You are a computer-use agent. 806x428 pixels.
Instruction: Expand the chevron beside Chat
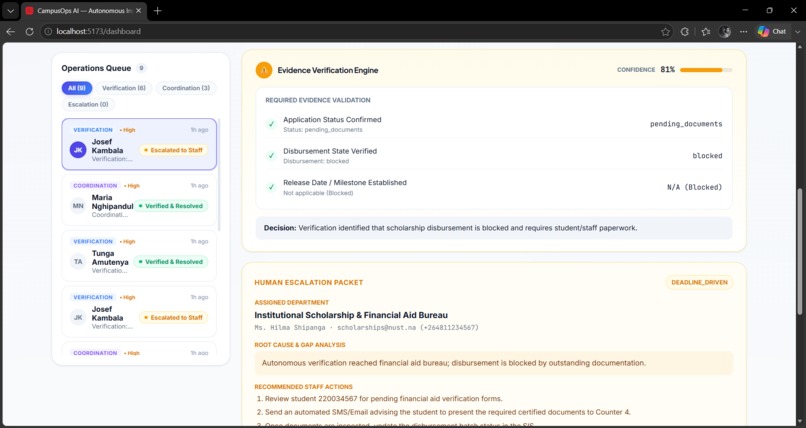point(798,31)
